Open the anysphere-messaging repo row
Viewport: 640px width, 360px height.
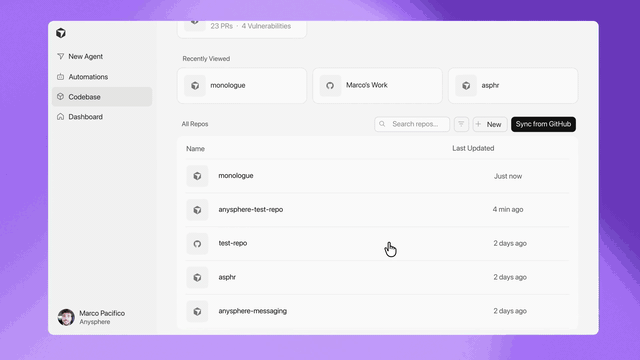[377, 311]
